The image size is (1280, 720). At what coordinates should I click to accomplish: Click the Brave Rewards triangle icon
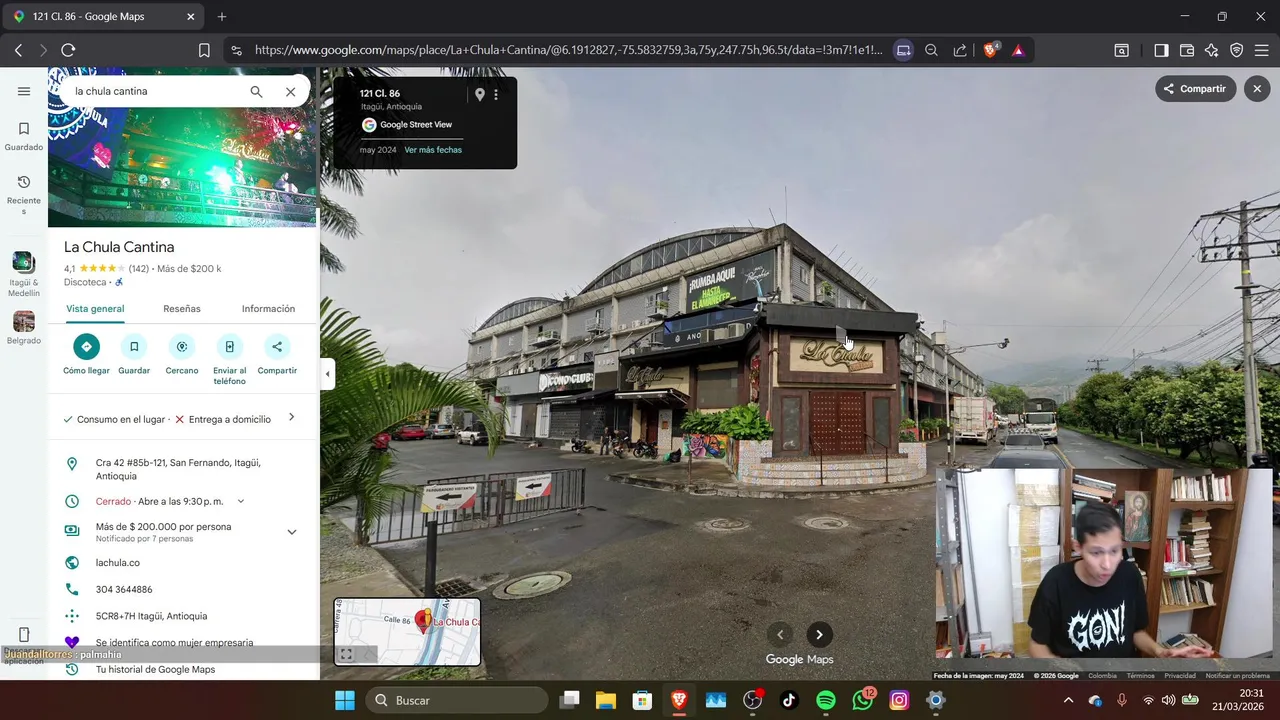tap(1018, 50)
